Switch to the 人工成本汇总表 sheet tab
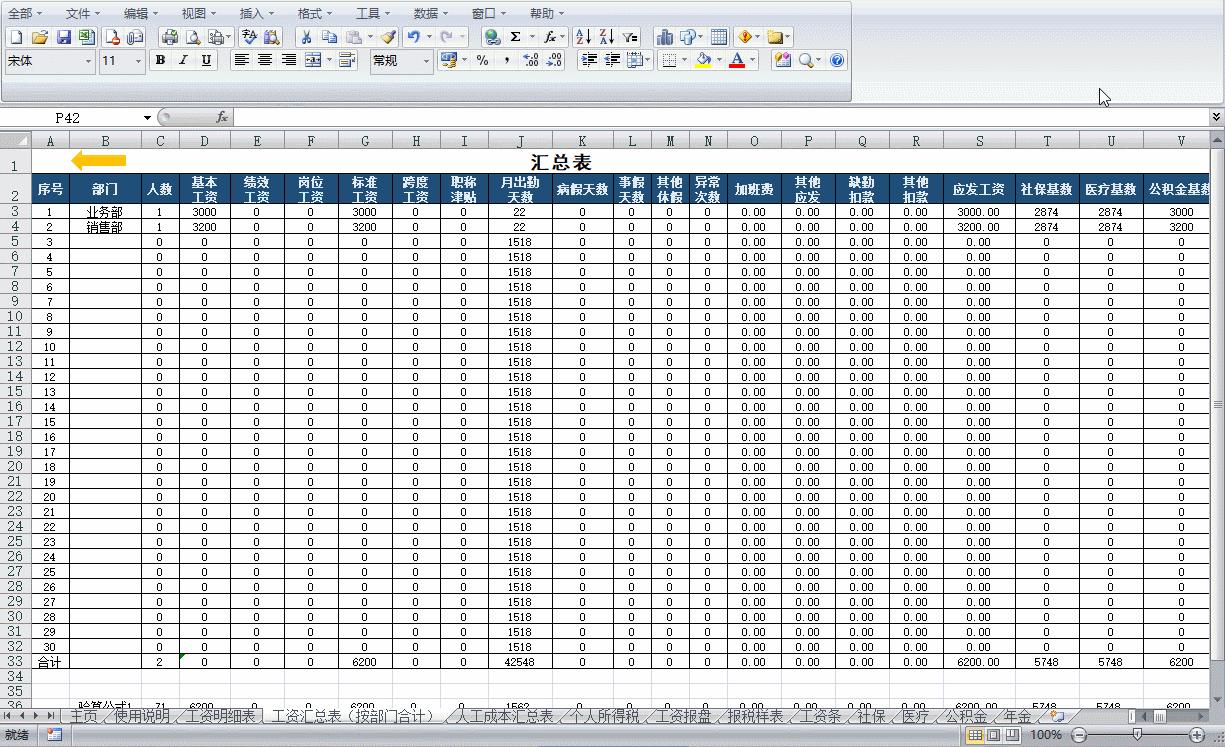1225x747 pixels. click(x=505, y=716)
